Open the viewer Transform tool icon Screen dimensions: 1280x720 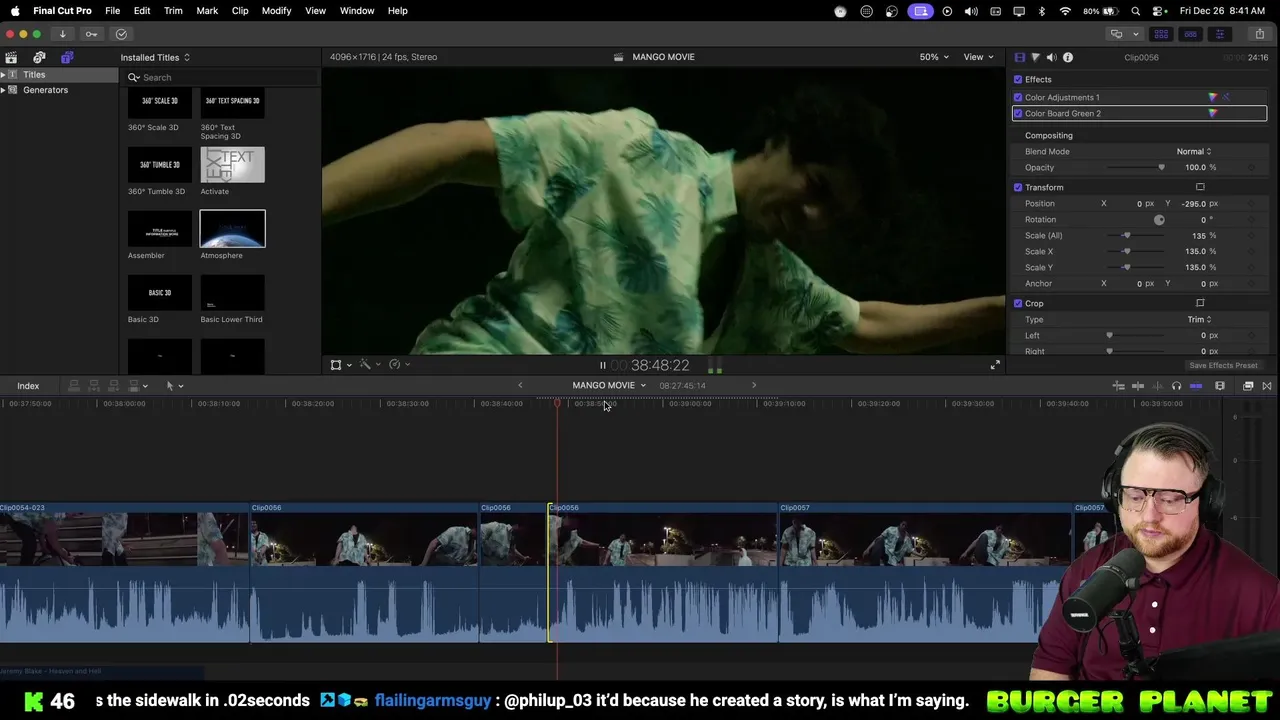point(336,365)
